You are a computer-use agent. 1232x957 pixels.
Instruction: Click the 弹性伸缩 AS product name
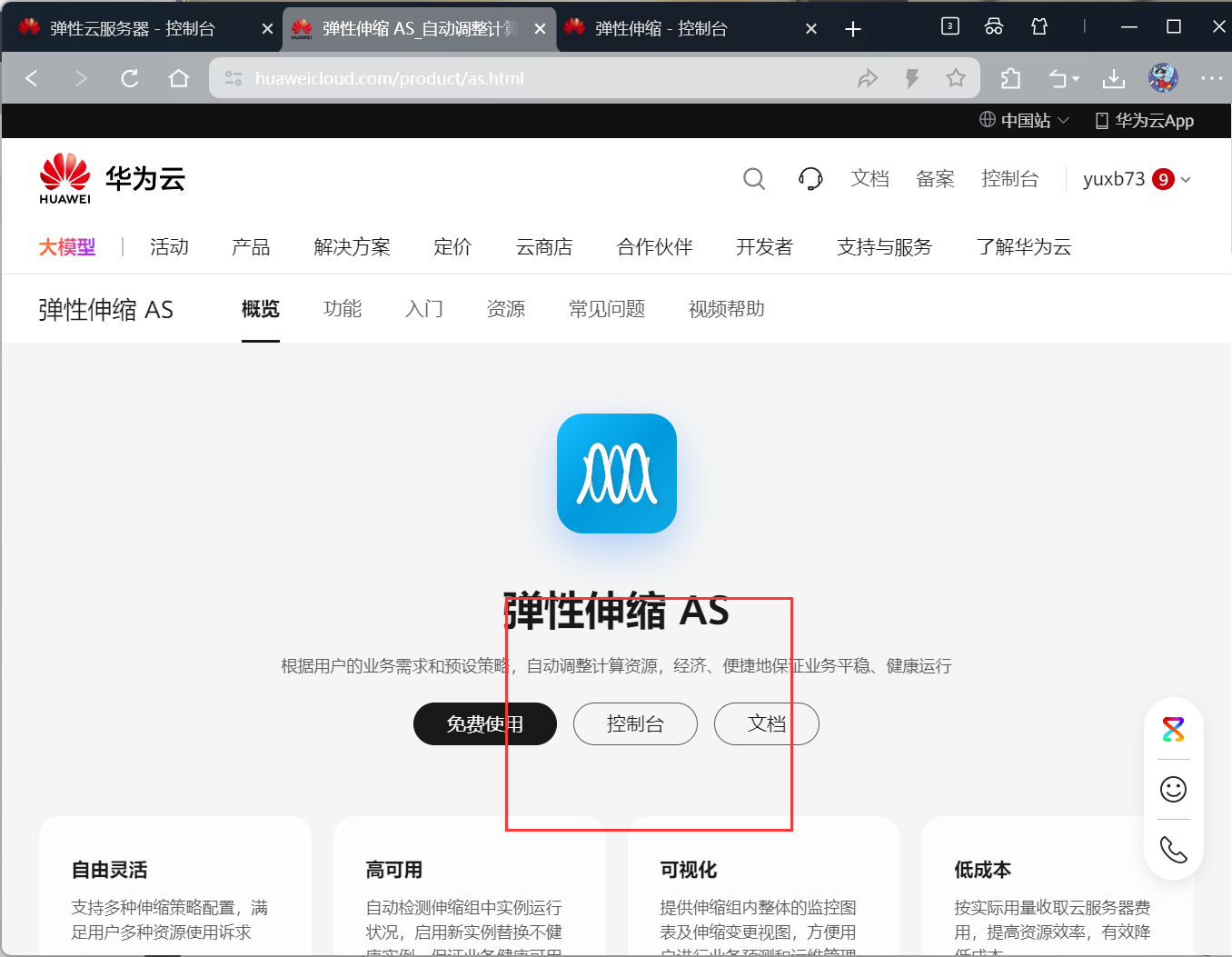tap(105, 310)
